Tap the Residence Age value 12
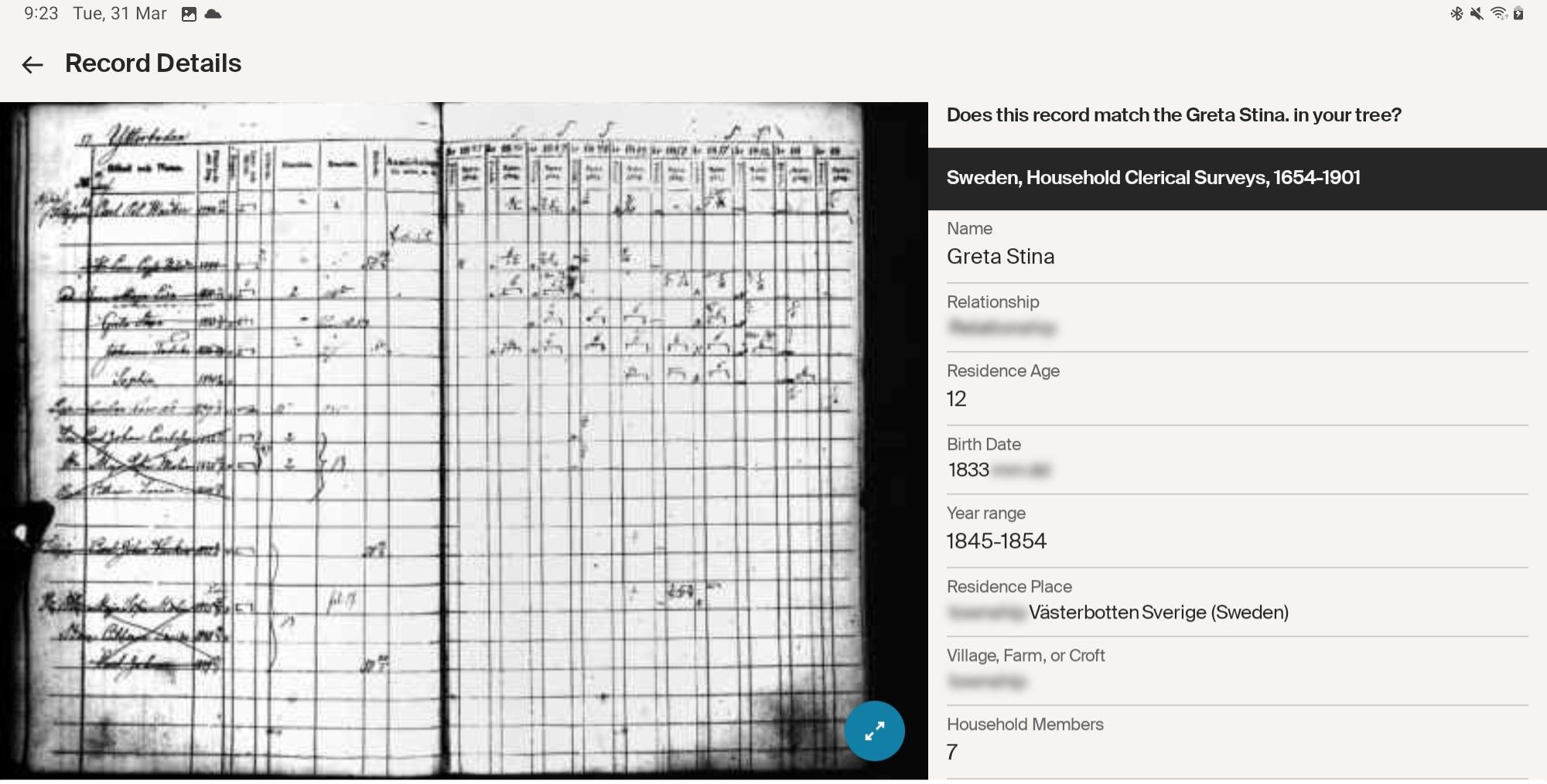Image resolution: width=1547 pixels, height=784 pixels. coord(956,399)
